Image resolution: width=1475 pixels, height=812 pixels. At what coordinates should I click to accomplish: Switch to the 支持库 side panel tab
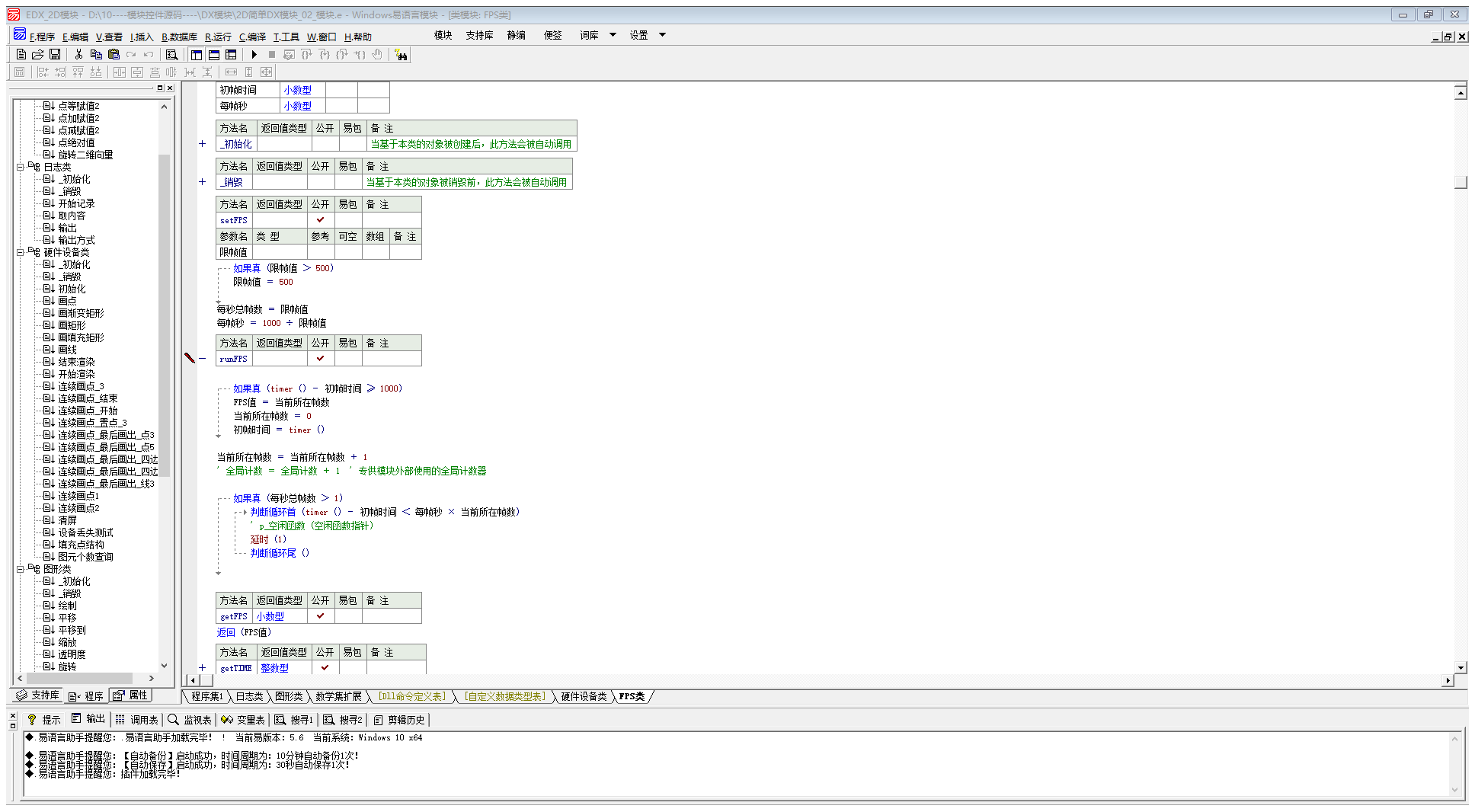coord(38,695)
